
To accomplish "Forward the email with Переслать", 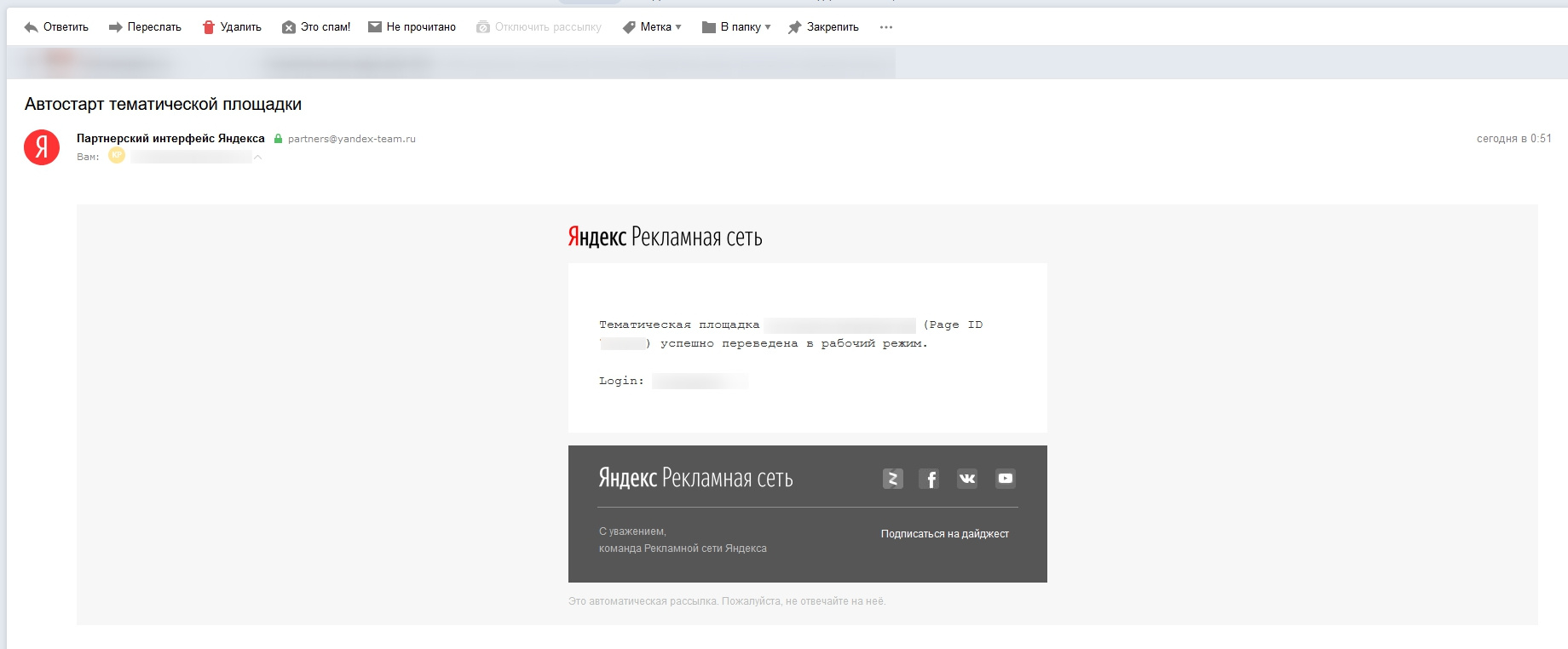I will click(x=145, y=27).
